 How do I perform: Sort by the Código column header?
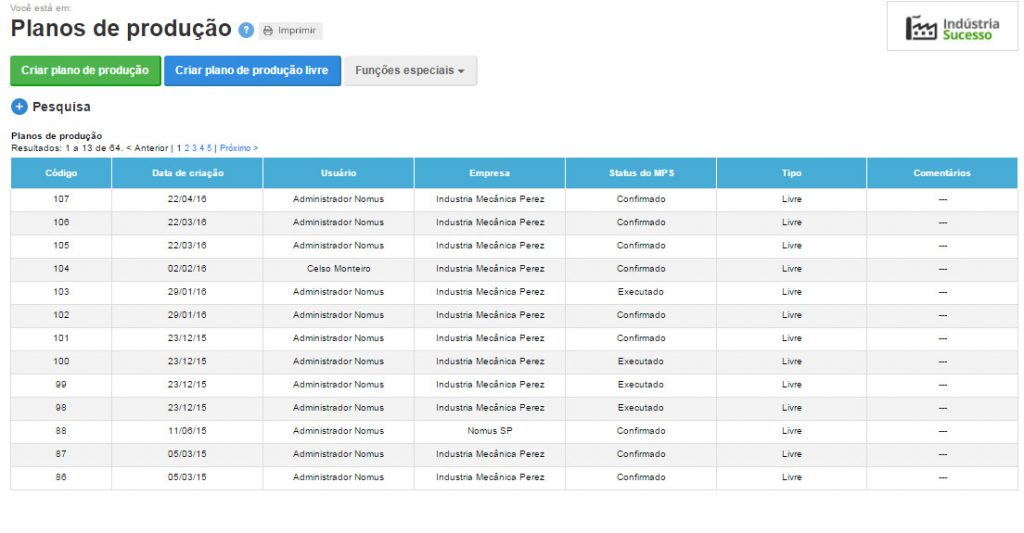[x=61, y=173]
